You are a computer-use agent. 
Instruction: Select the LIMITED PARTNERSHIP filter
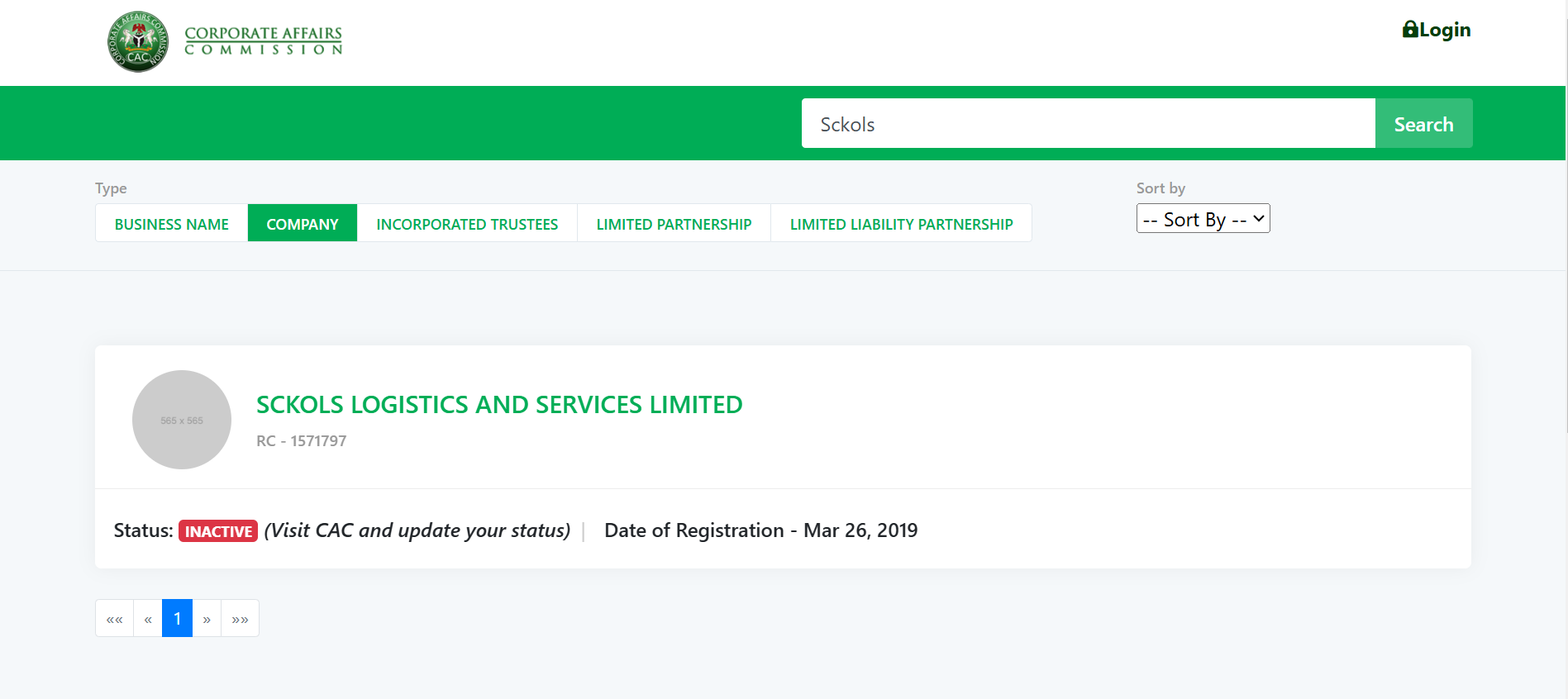[673, 223]
